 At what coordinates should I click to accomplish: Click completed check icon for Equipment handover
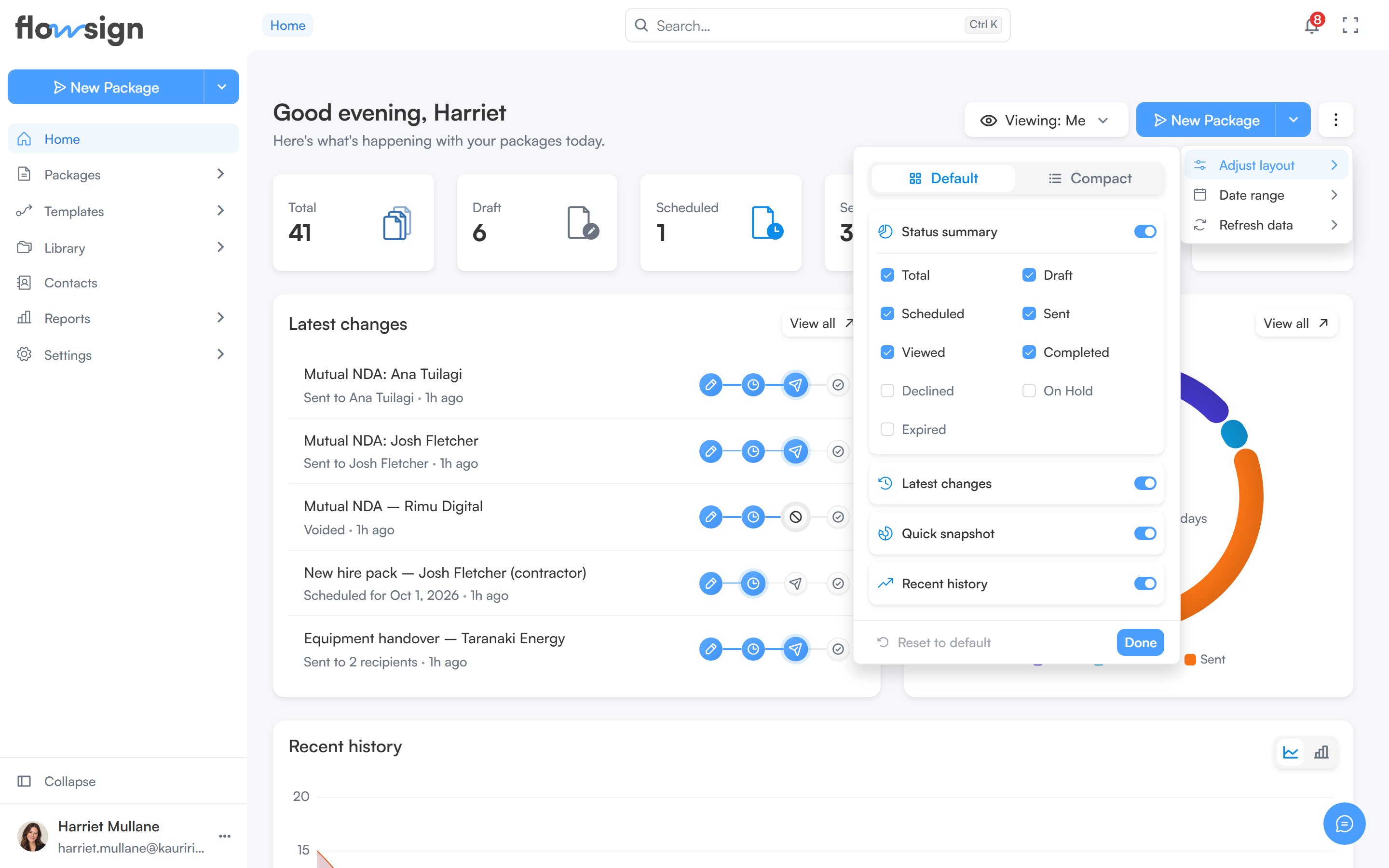838,649
